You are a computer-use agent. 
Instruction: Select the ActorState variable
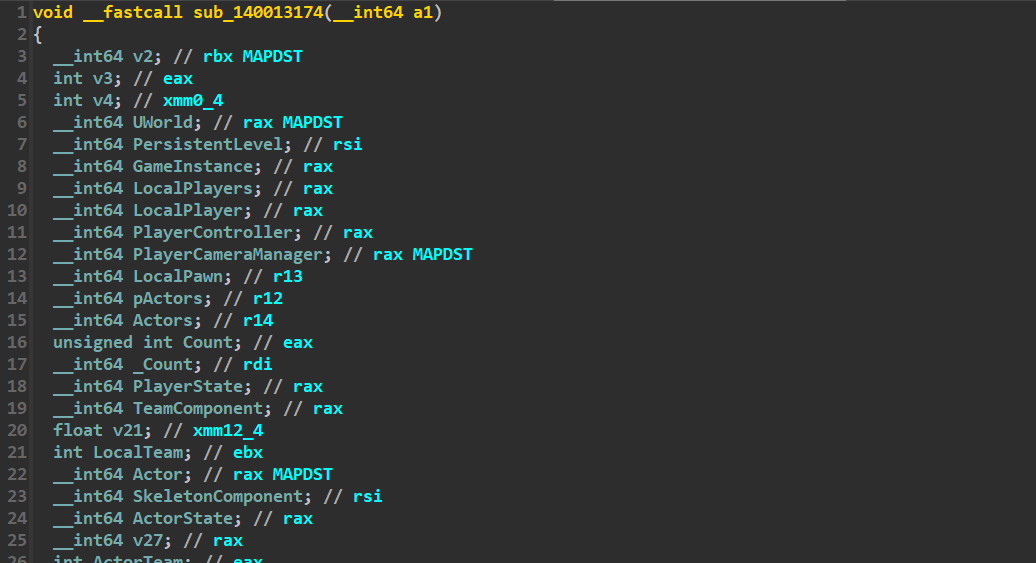182,518
